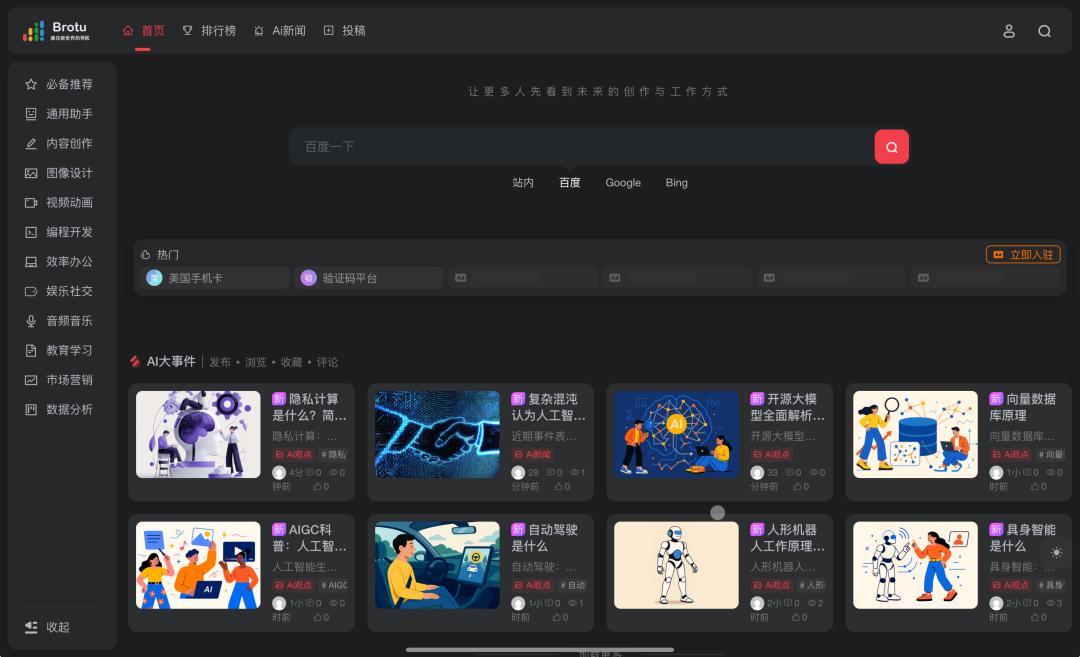The height and width of the screenshot is (657, 1080).
Task: Click the 音频音乐 microphone icon
Action: [31, 321]
